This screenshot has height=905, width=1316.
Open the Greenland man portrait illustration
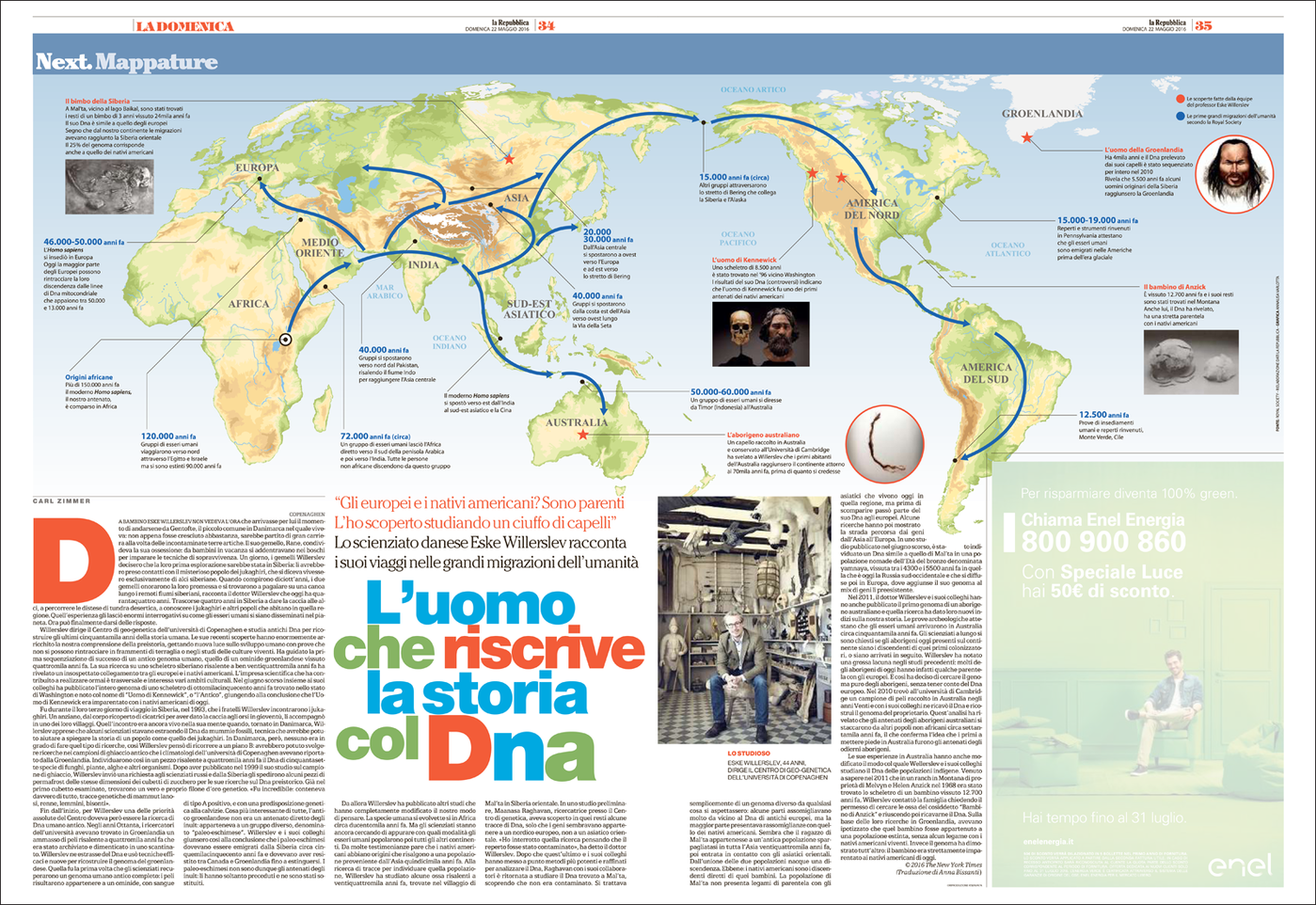pos(1235,173)
